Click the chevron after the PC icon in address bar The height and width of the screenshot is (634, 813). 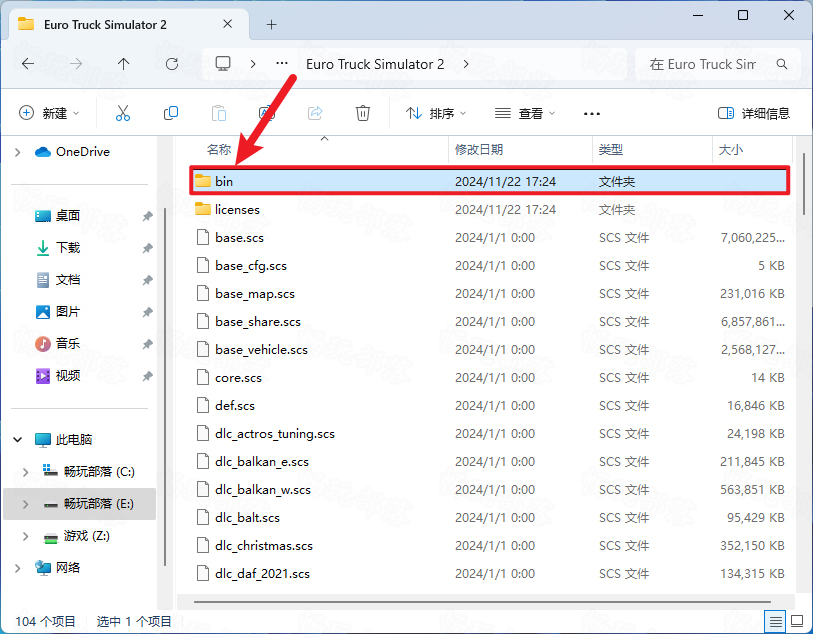point(253,64)
